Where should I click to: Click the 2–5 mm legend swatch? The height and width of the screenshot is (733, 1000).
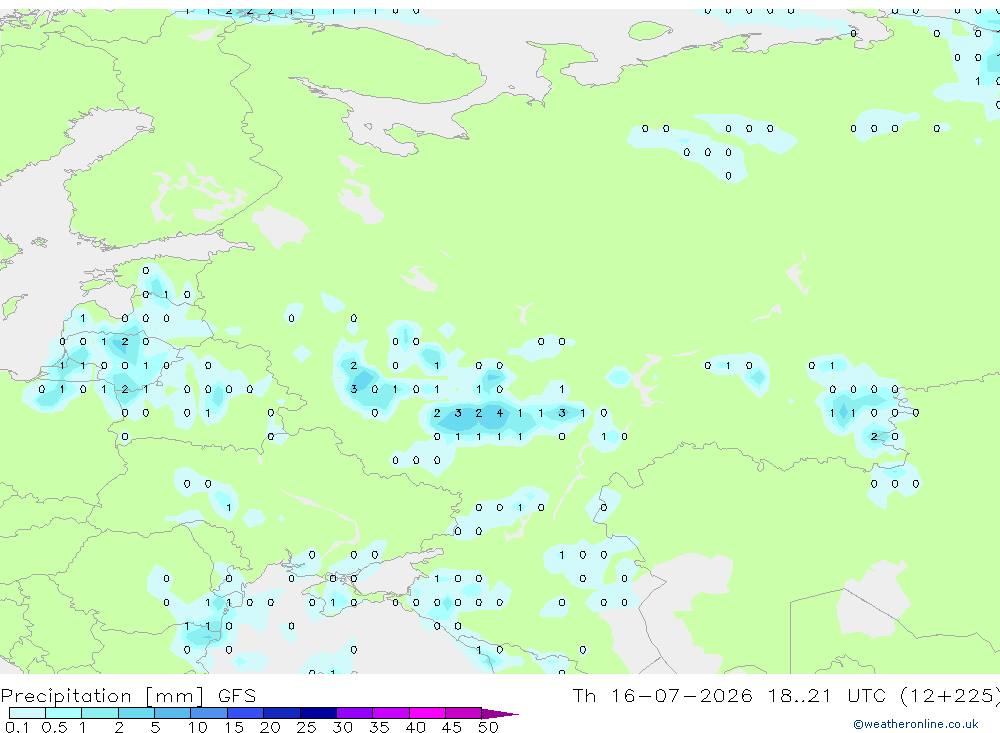[136, 713]
